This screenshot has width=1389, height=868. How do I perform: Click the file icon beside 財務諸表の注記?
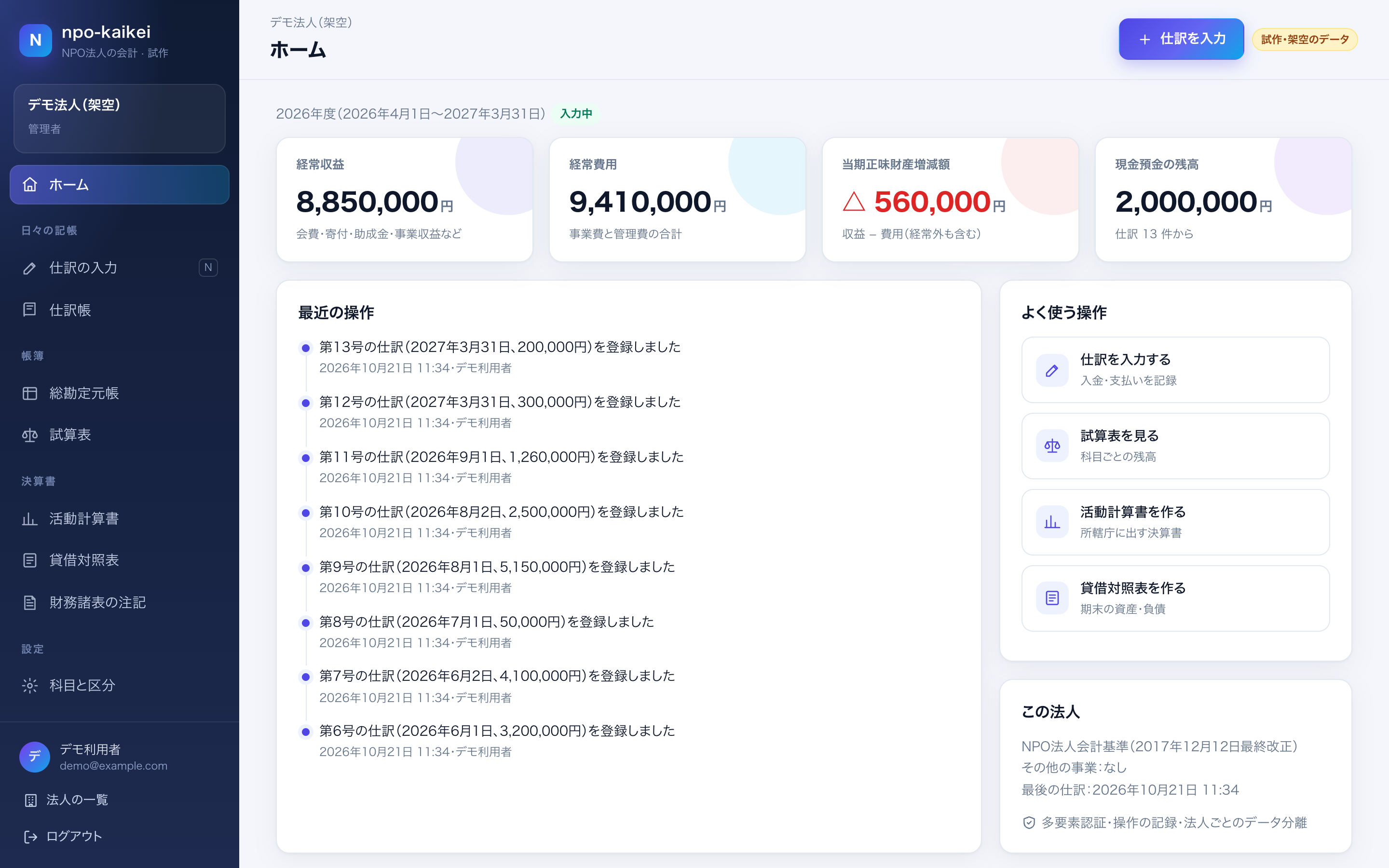click(x=30, y=602)
